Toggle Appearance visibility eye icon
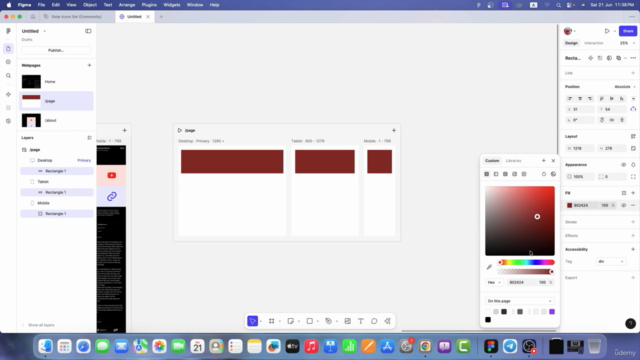The width and height of the screenshot is (640, 360). (x=623, y=165)
